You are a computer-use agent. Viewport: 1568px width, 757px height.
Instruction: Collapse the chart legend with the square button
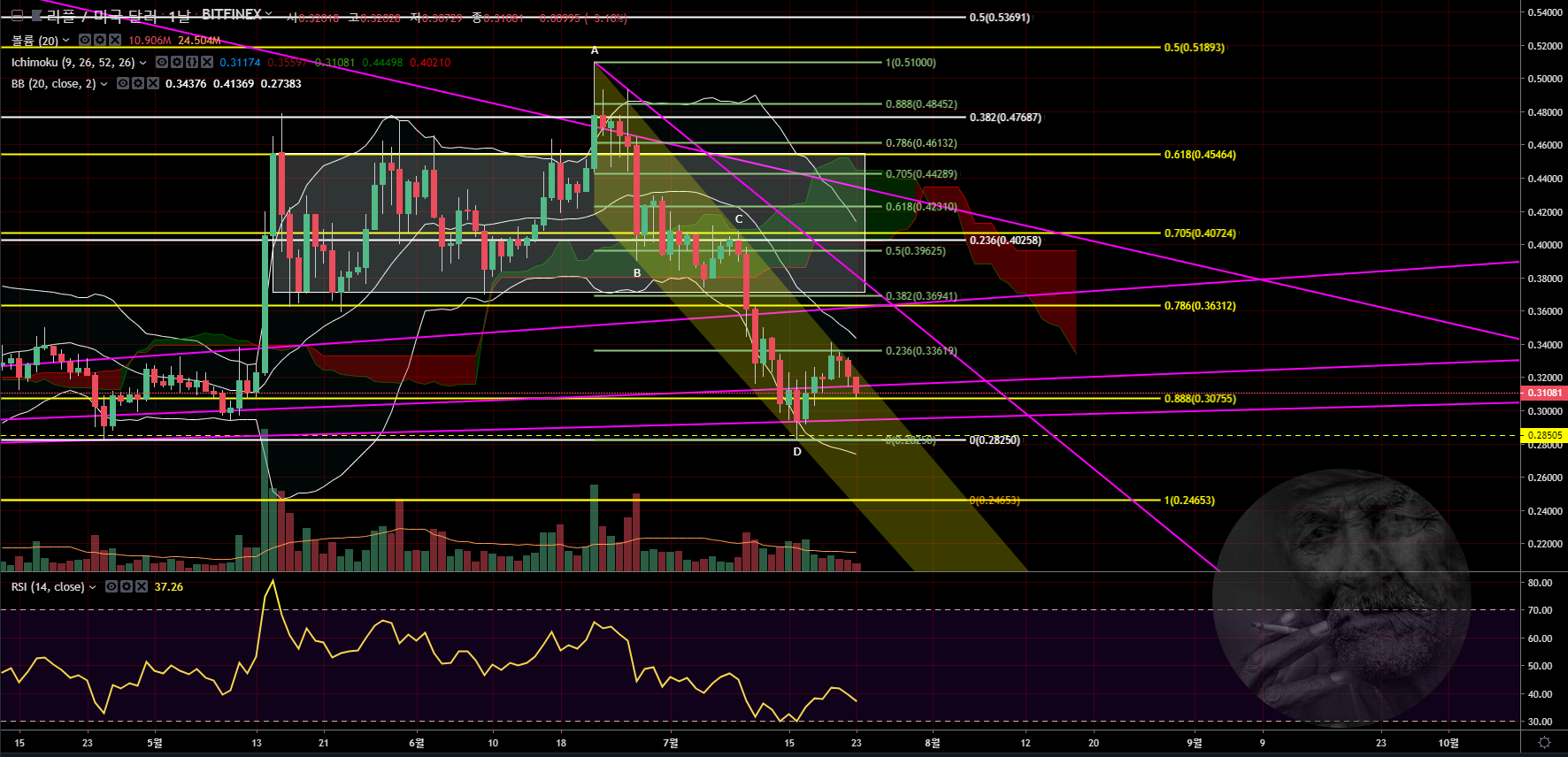click(17, 16)
